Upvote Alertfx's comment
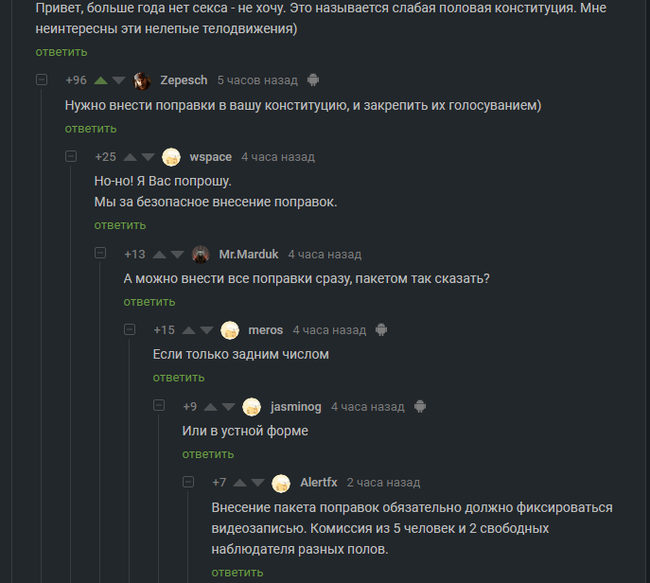The height and width of the screenshot is (583, 650). click(x=239, y=483)
